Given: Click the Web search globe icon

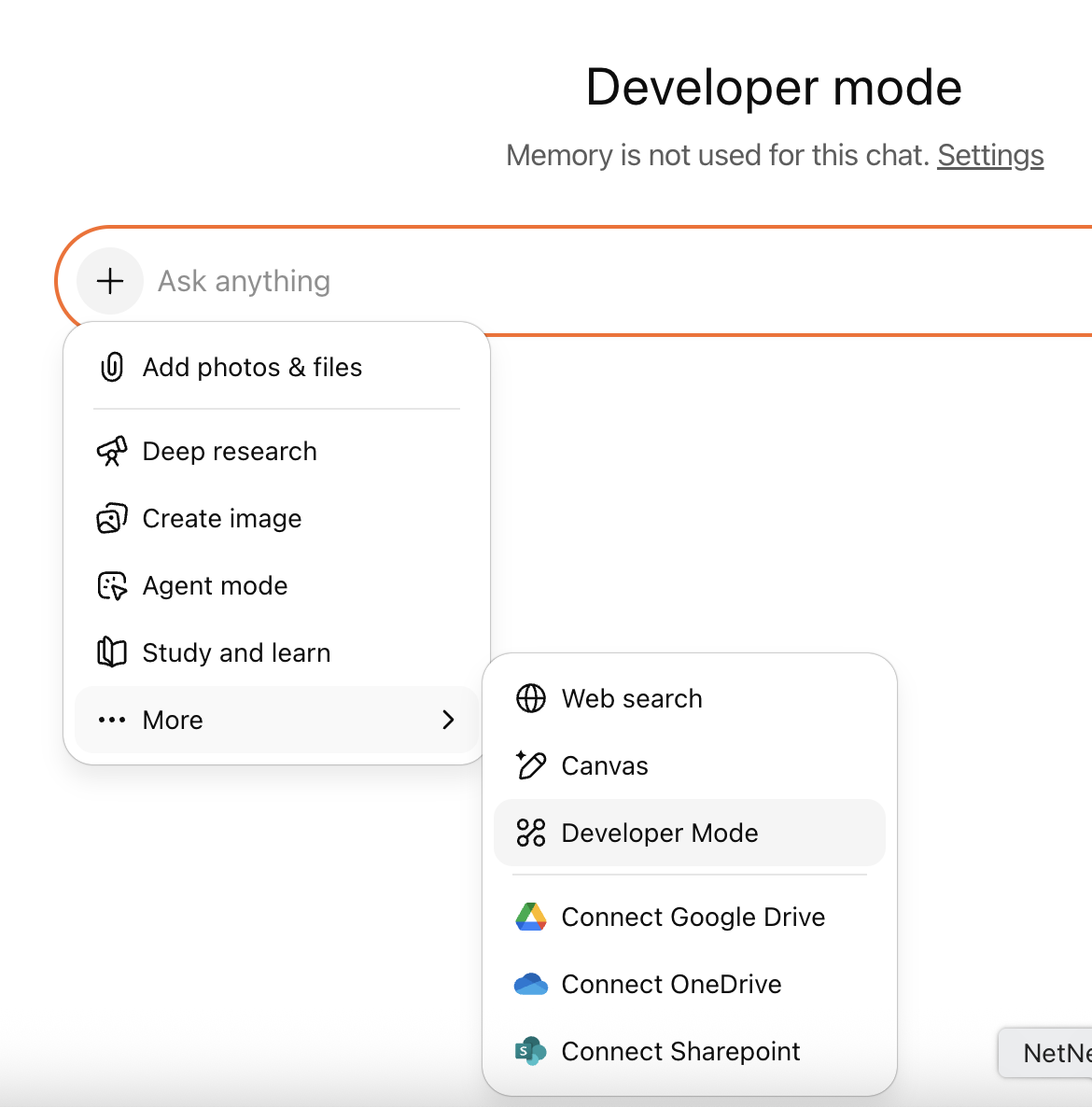Looking at the screenshot, I should coord(530,698).
